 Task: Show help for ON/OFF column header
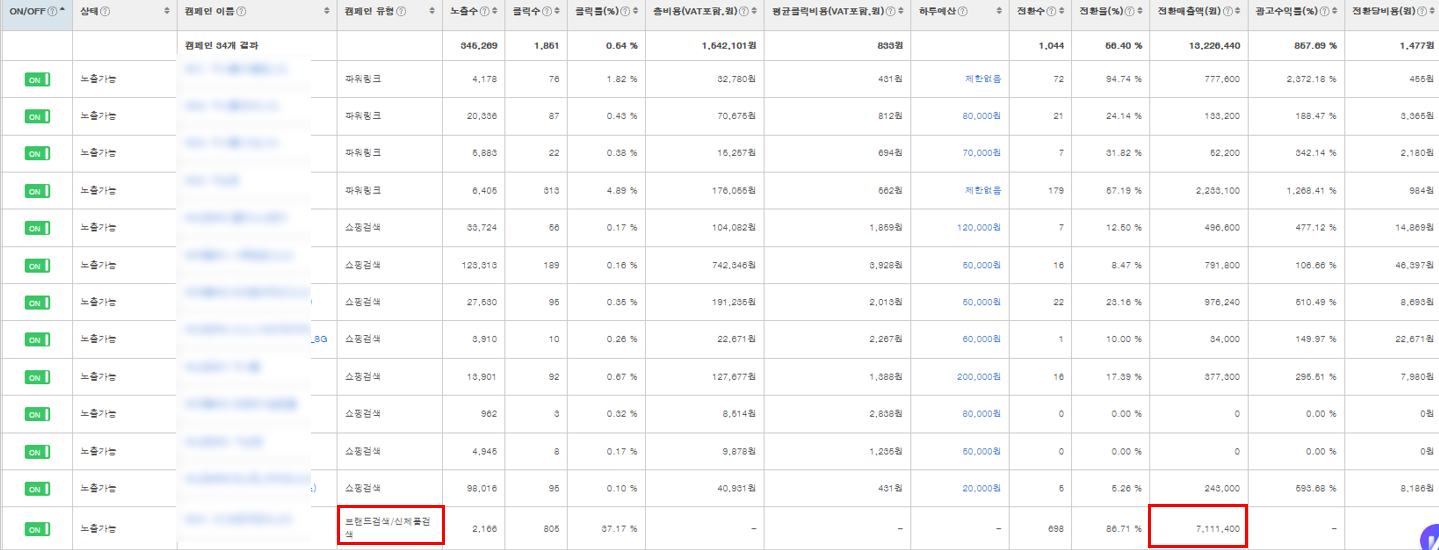pyautogui.click(x=51, y=11)
